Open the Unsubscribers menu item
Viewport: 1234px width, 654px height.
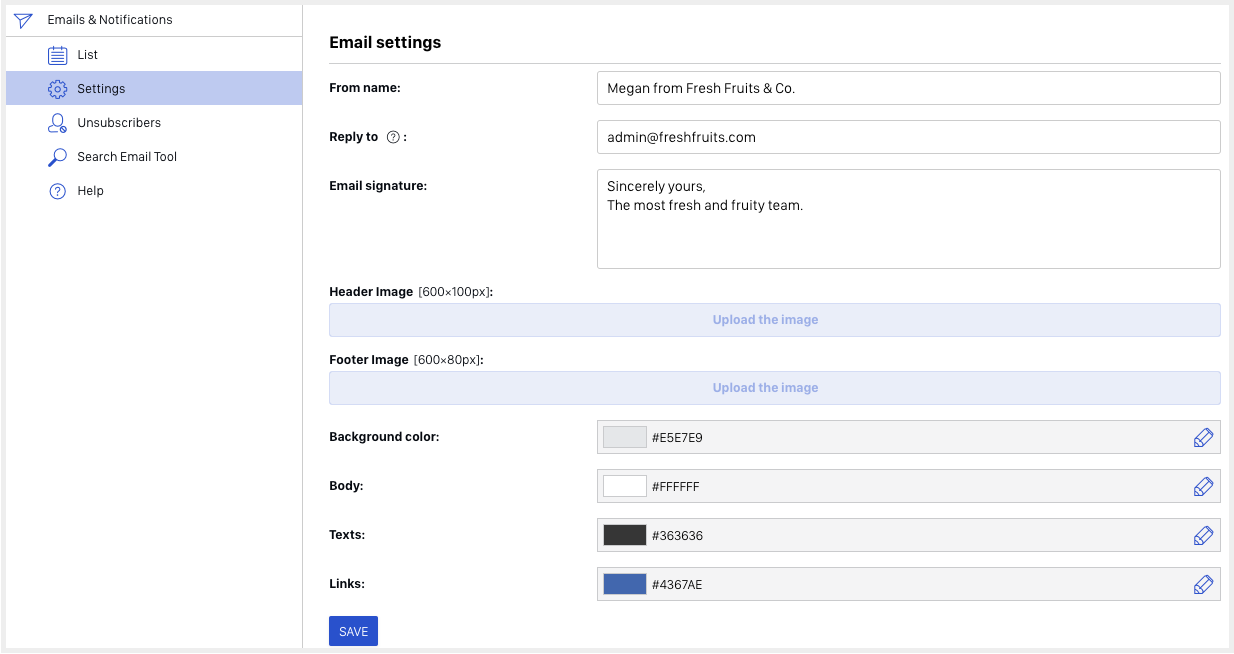(119, 123)
